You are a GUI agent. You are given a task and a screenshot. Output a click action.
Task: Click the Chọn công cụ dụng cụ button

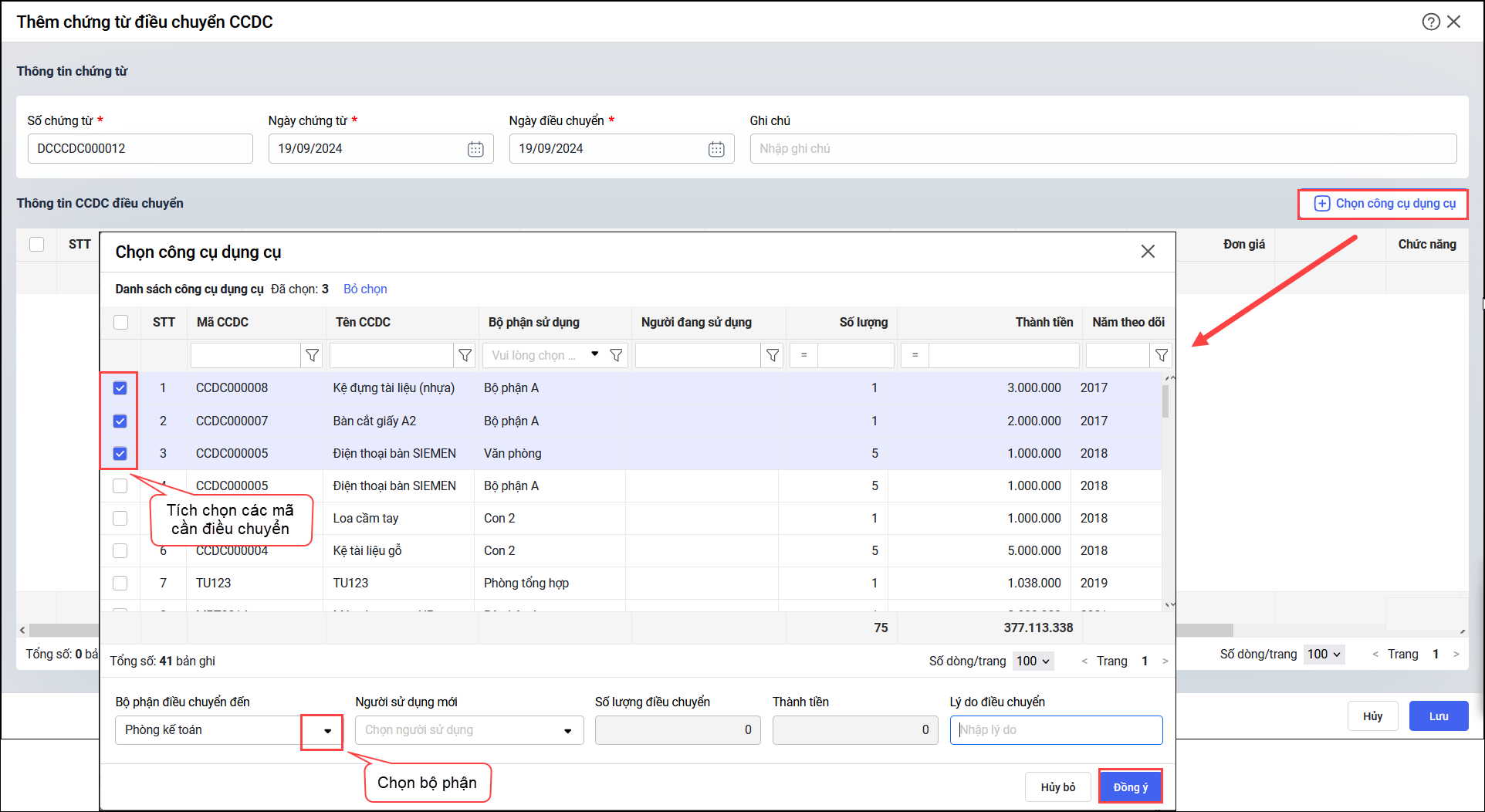tap(1385, 204)
